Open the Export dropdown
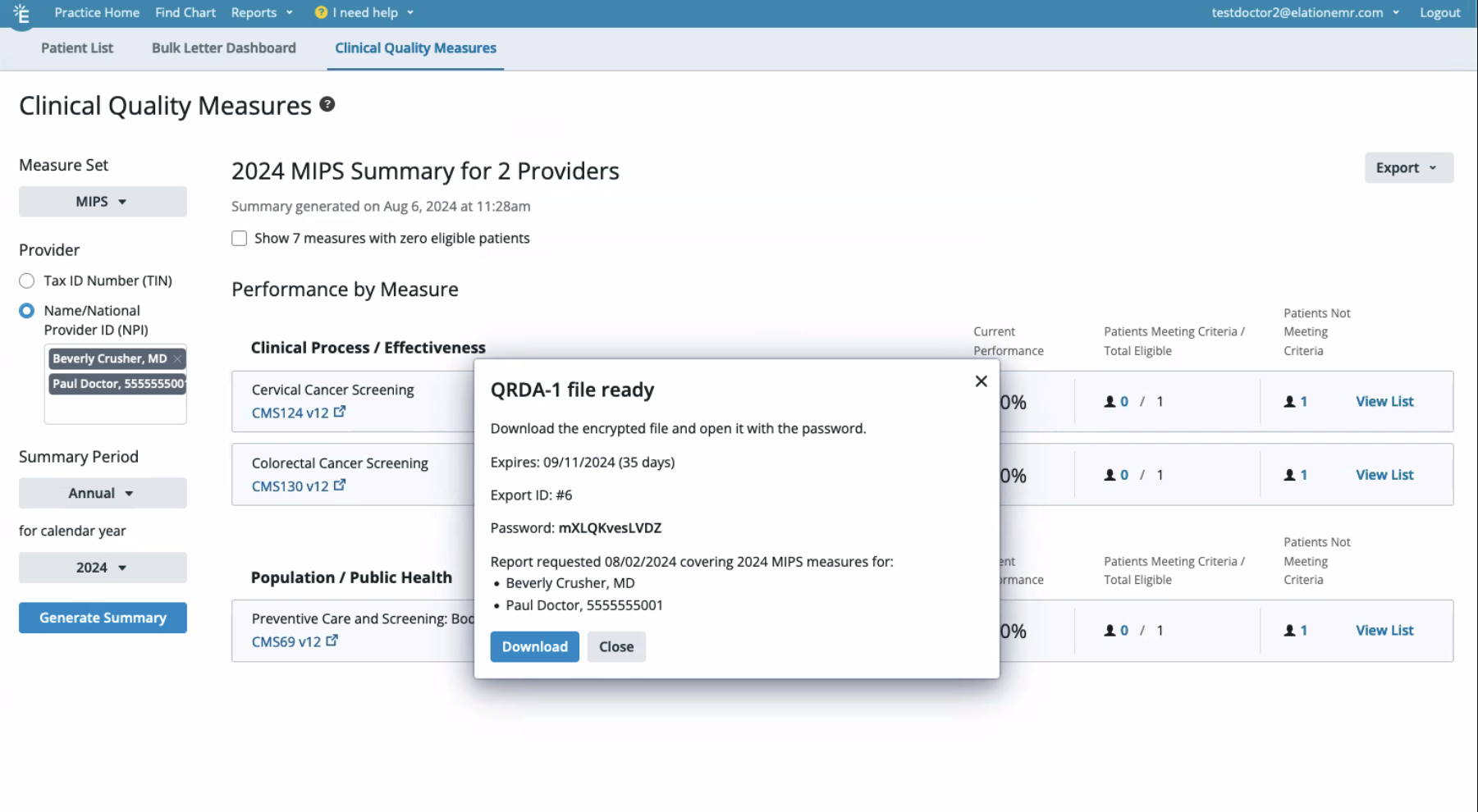 pos(1408,167)
